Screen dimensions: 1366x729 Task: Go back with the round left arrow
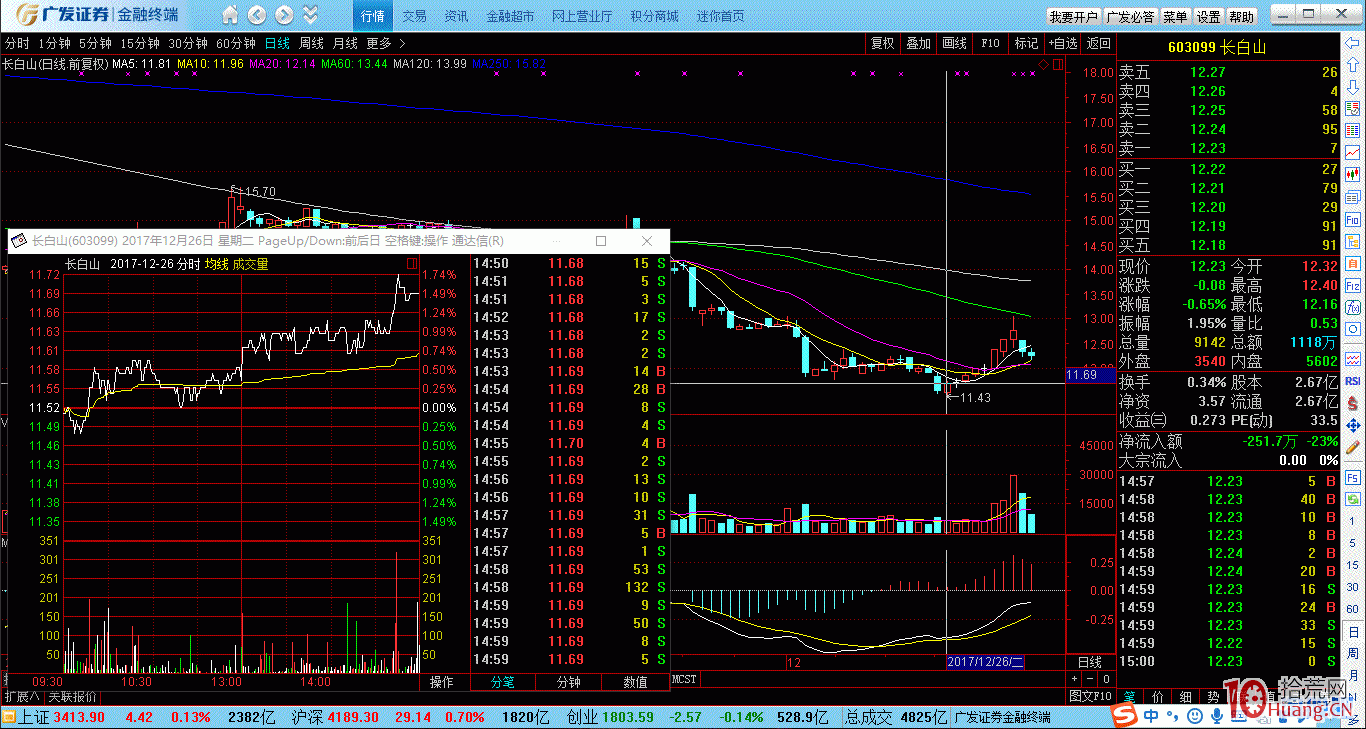point(257,15)
